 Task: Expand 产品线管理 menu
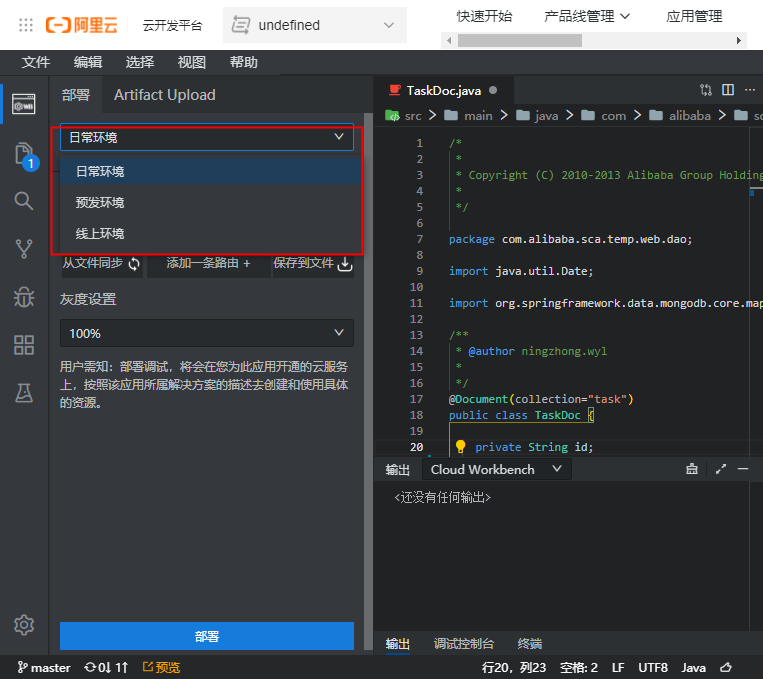(586, 17)
